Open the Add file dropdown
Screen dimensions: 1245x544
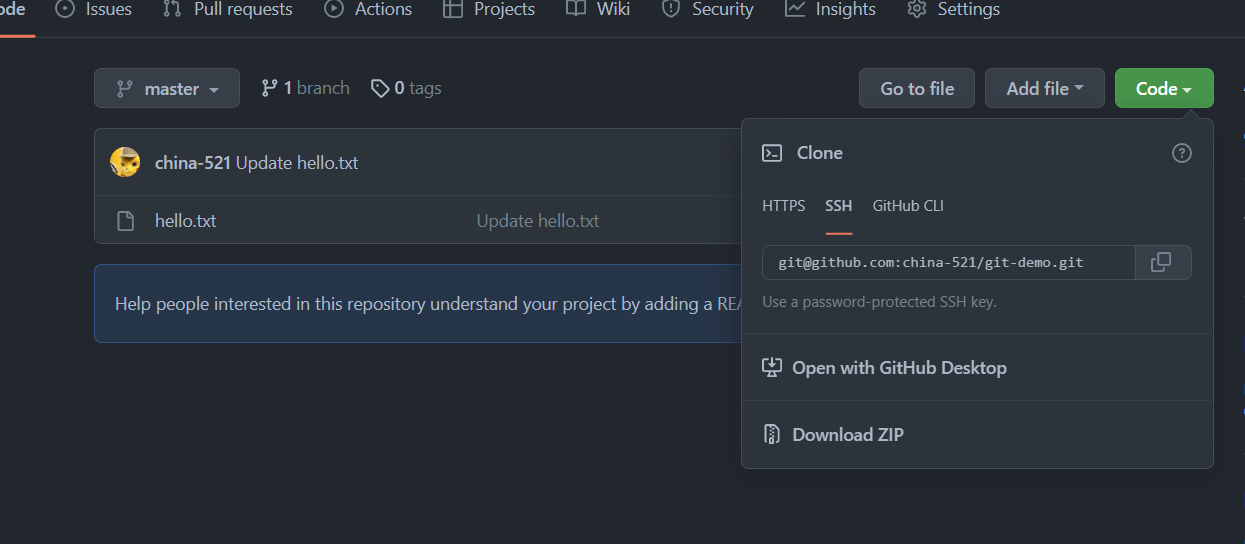pyautogui.click(x=1045, y=88)
